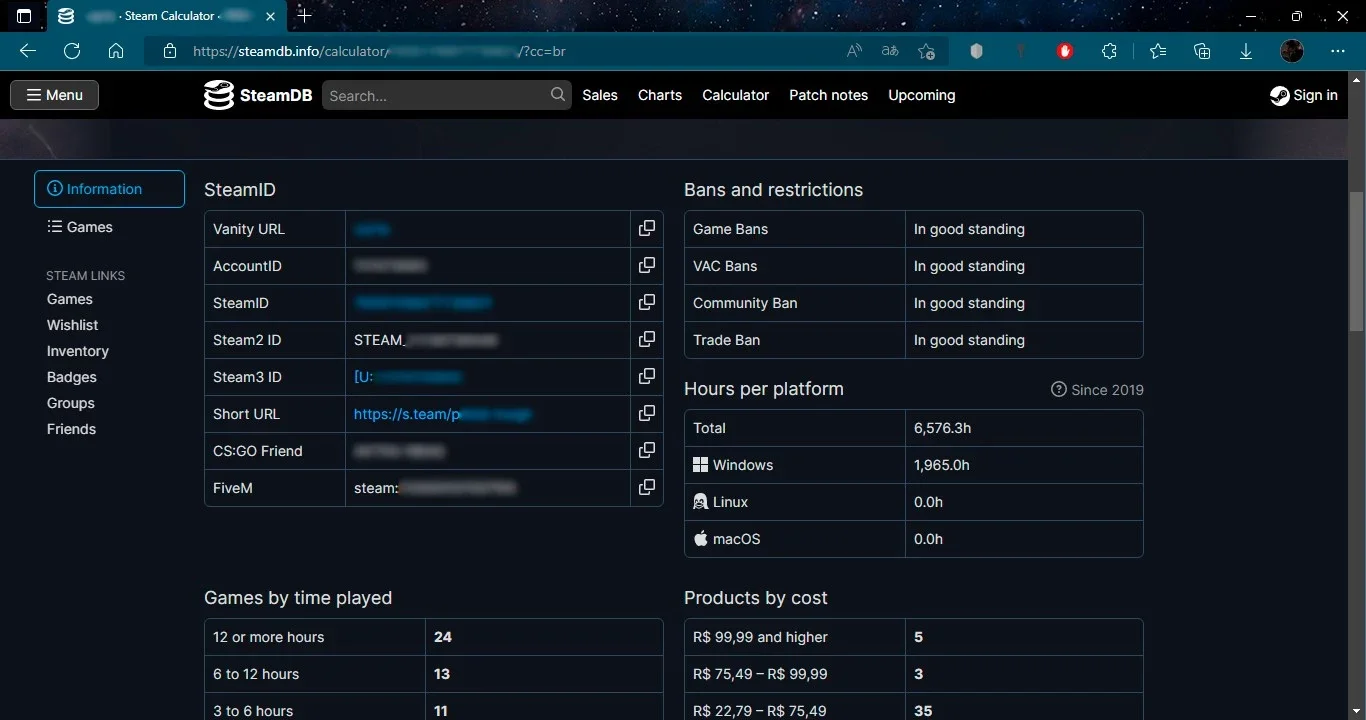Copy the CS:GO Friend code
Image resolution: width=1366 pixels, height=720 pixels.
647,451
